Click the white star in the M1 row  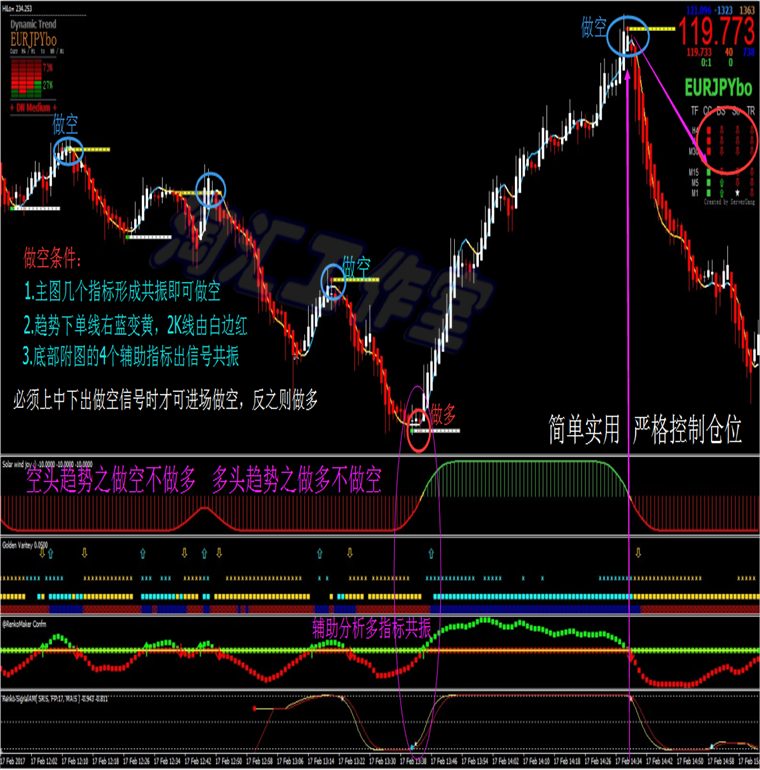click(x=737, y=193)
